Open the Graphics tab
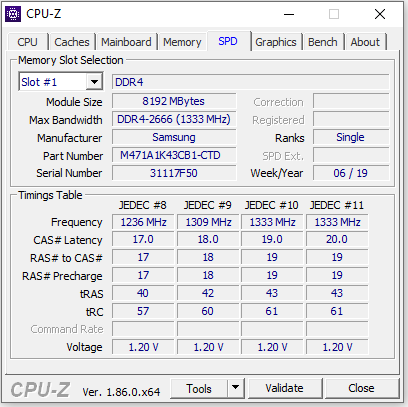 point(276,42)
